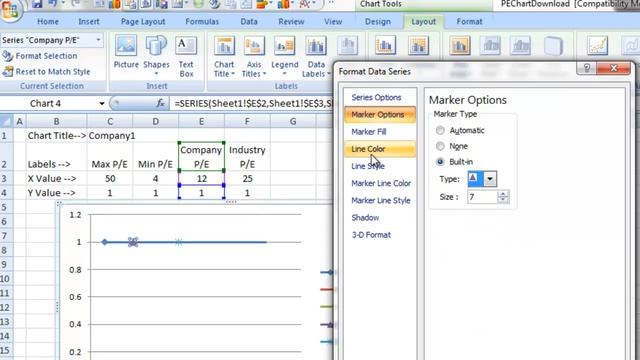Screen dimensions: 640x360
Task: Decrease marker size with down arrow
Action: [x=503, y=200]
